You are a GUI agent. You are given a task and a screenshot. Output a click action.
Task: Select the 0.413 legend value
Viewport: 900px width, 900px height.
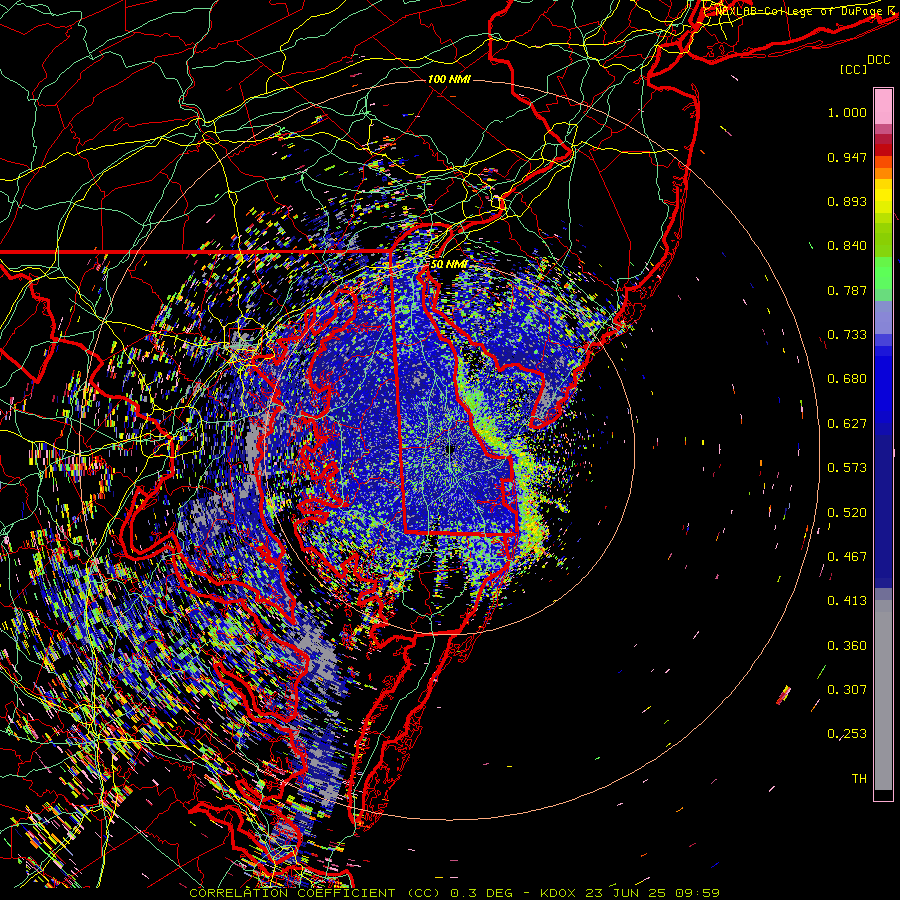click(847, 601)
